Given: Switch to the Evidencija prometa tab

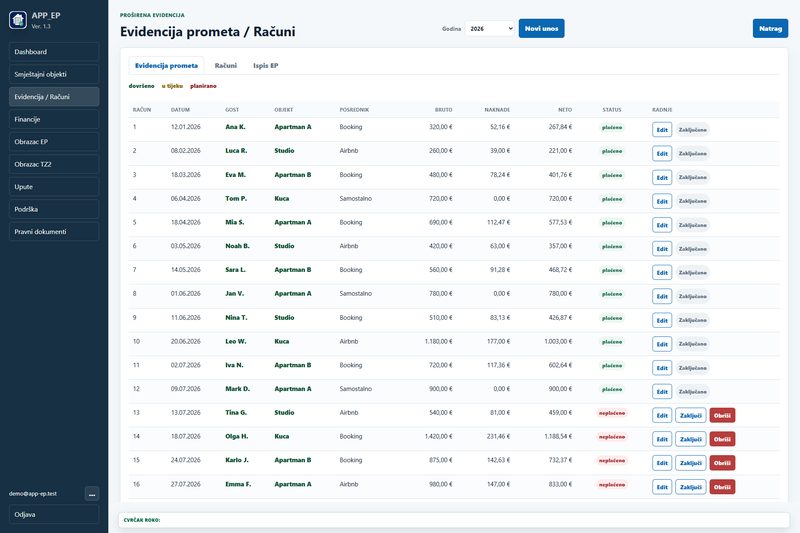Looking at the screenshot, I should [166, 66].
